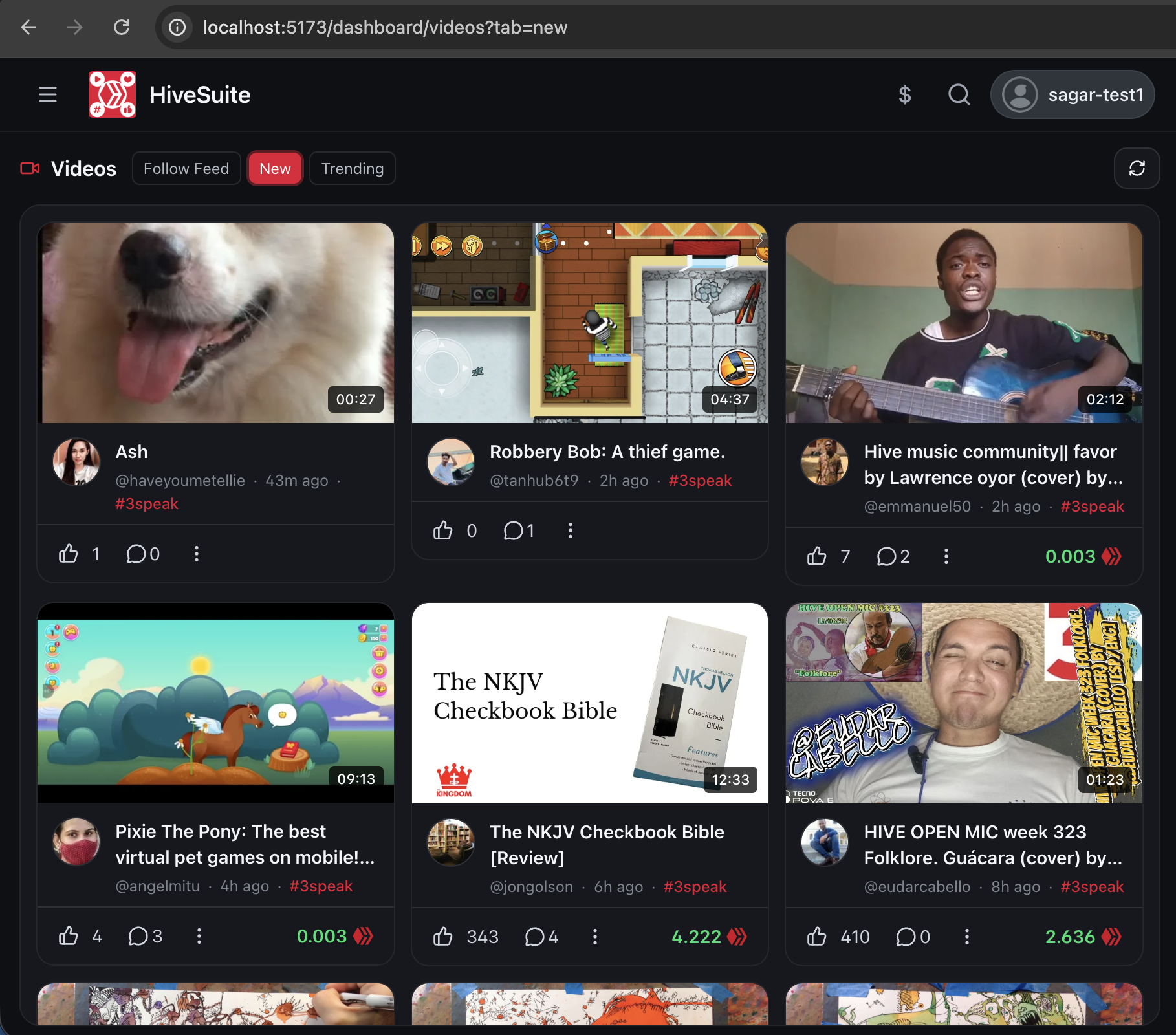Click the HiveSuite logo icon
The width and height of the screenshot is (1176, 1035).
coord(113,94)
